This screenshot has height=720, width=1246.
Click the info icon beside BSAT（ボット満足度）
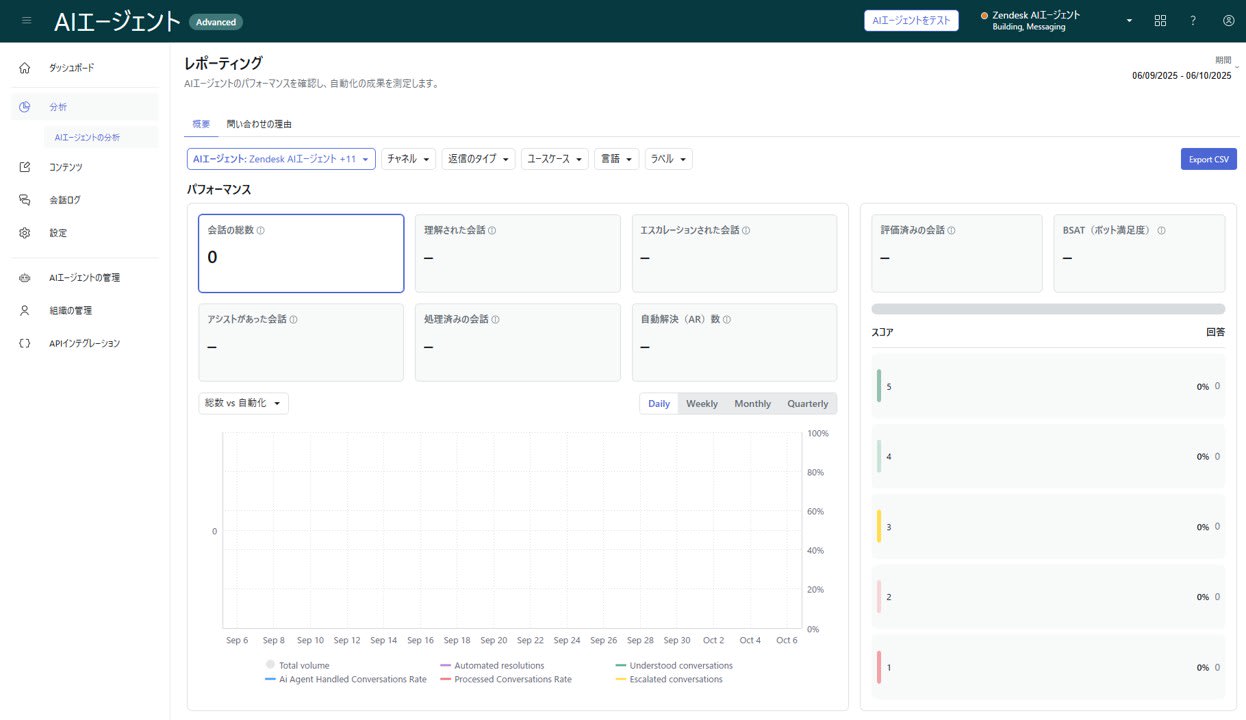(1161, 230)
